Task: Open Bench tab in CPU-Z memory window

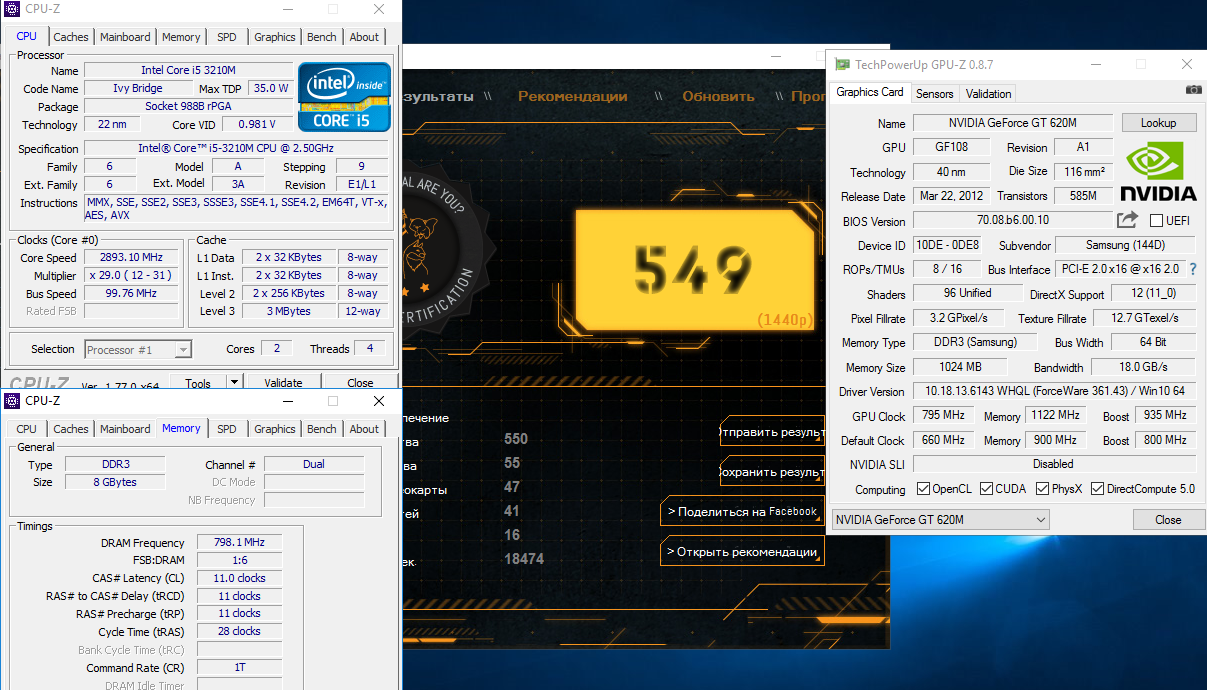Action: click(322, 429)
